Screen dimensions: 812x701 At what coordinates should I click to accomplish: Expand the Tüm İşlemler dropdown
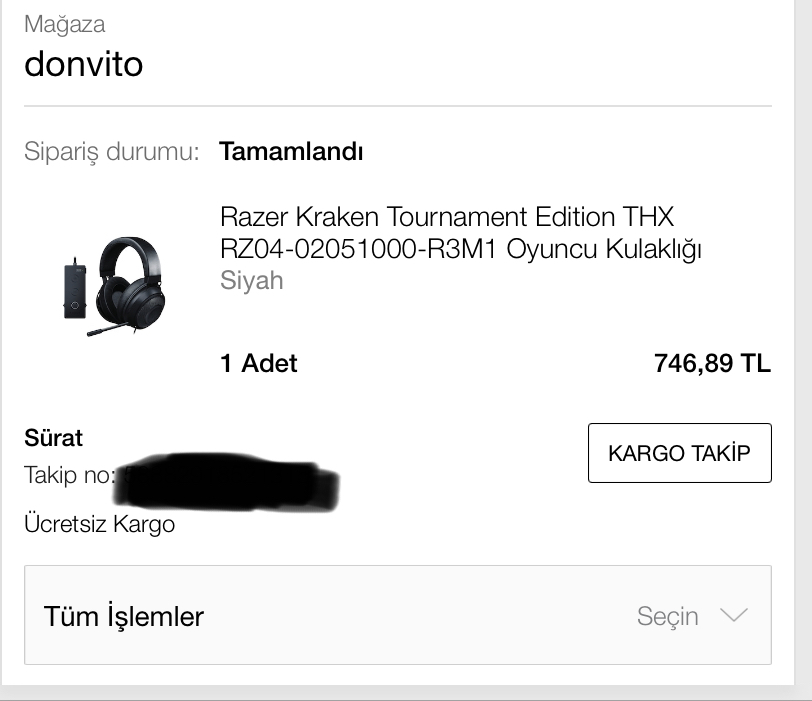[x=398, y=615]
